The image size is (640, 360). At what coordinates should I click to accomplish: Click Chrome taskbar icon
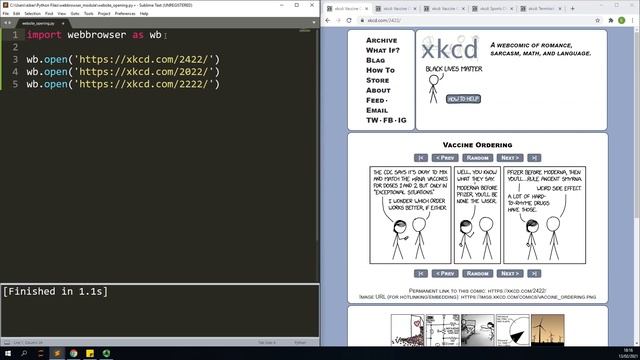73,353
